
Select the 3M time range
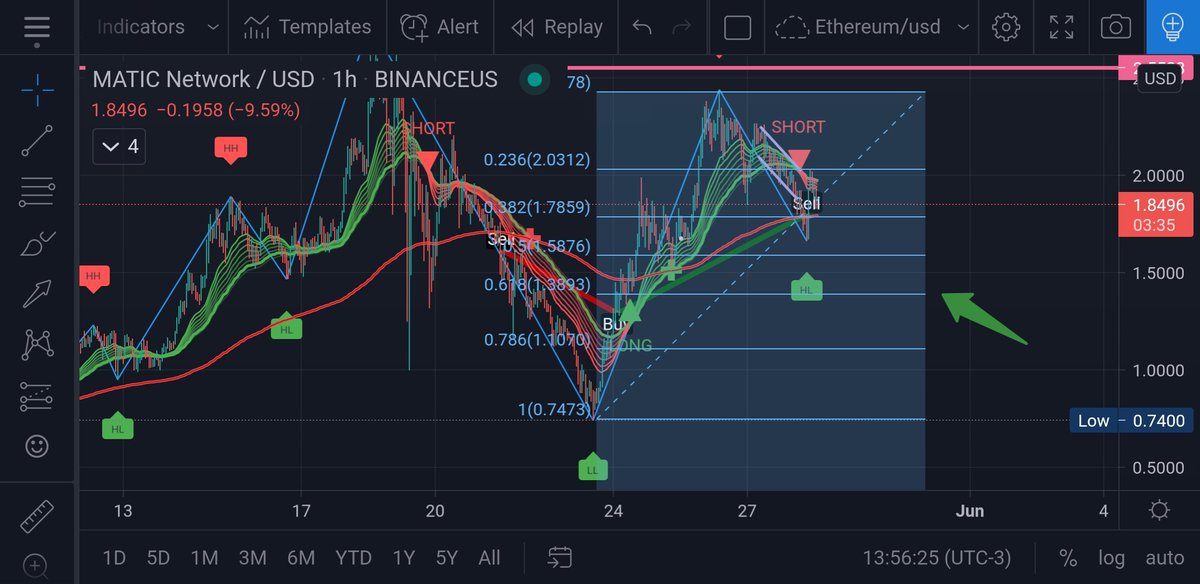coord(252,557)
